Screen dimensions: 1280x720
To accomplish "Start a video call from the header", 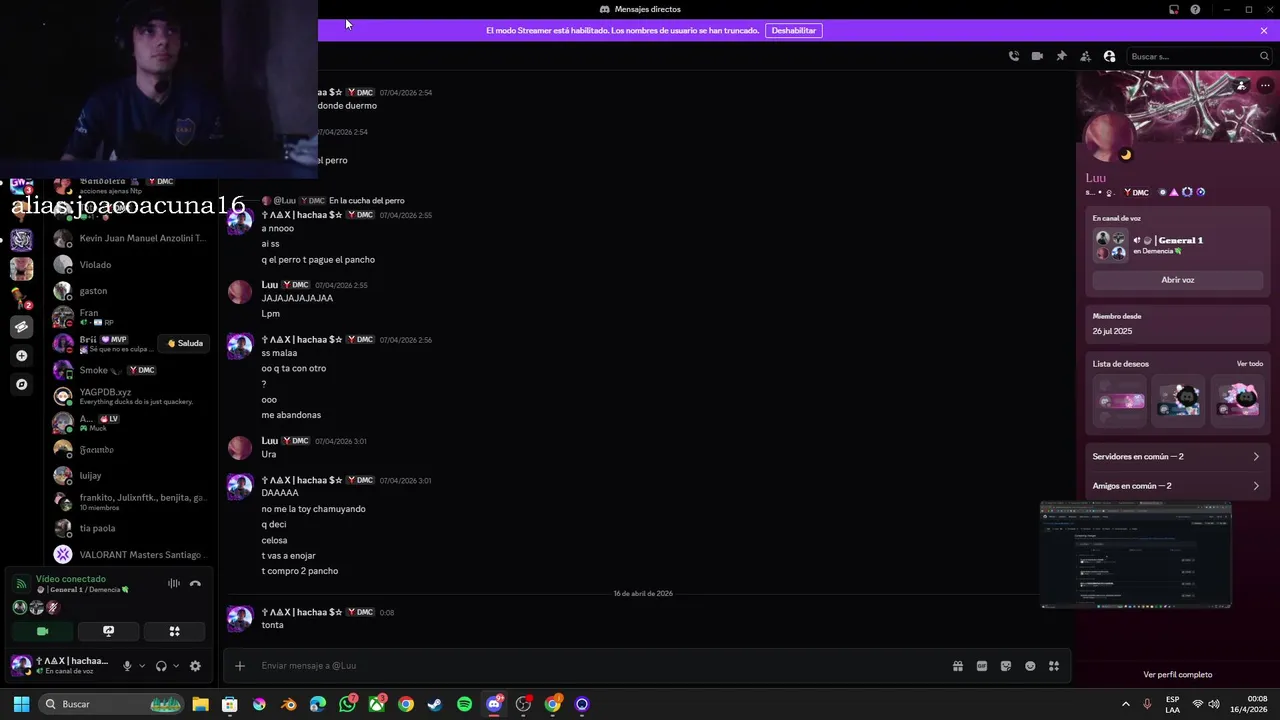I will click(1037, 56).
